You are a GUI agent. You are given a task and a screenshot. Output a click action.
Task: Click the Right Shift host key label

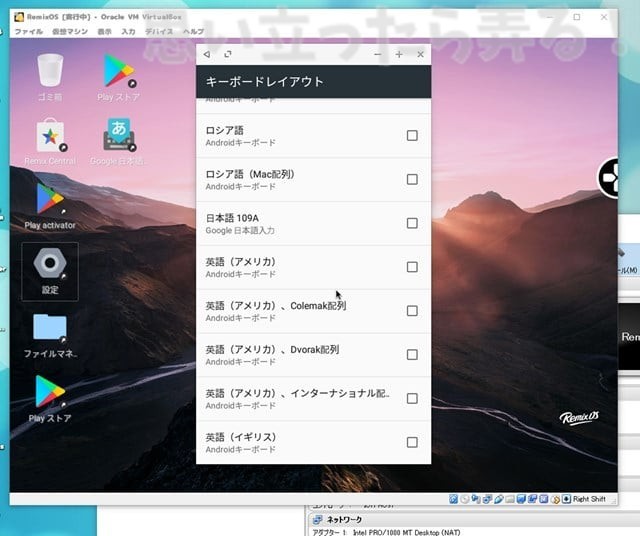coord(589,499)
